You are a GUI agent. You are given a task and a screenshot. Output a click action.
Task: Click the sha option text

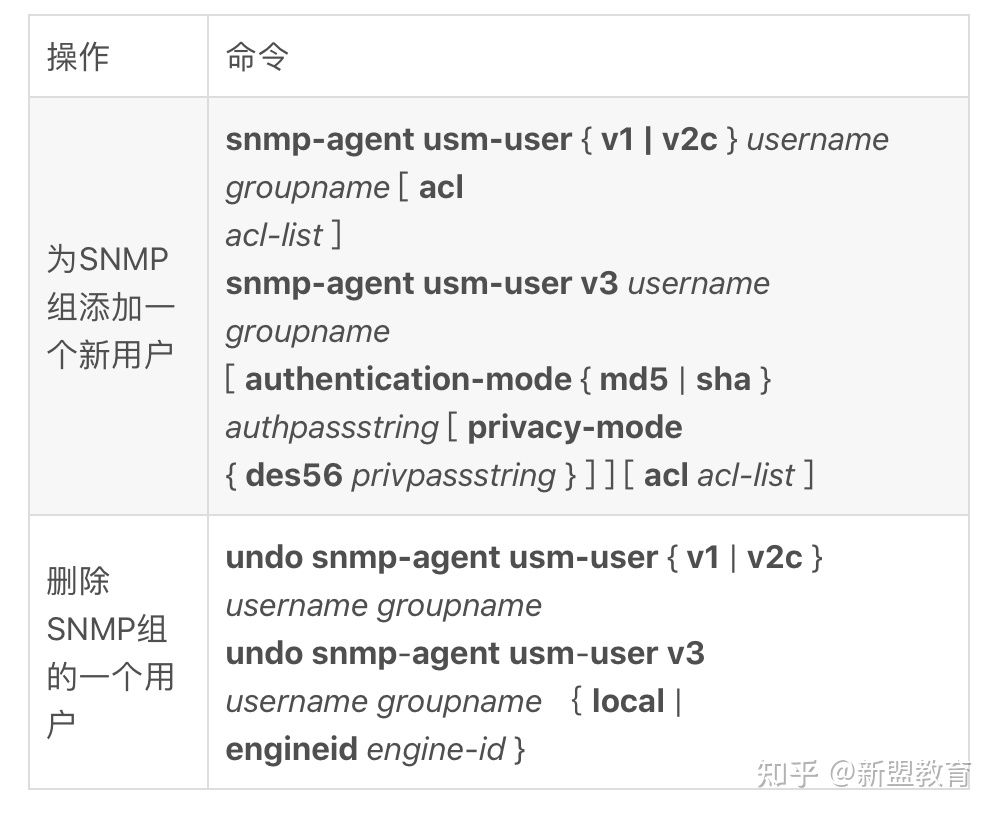point(723,379)
